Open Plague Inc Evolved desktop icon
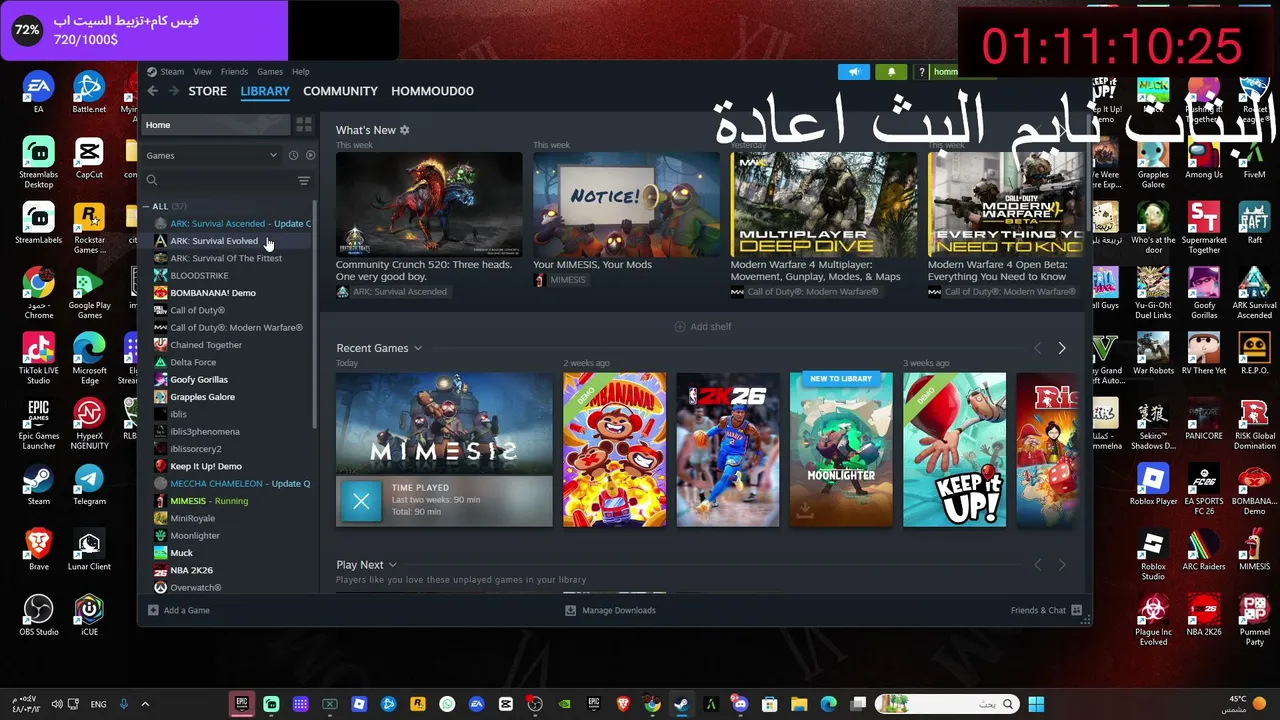The width and height of the screenshot is (1280, 720). tap(1153, 620)
